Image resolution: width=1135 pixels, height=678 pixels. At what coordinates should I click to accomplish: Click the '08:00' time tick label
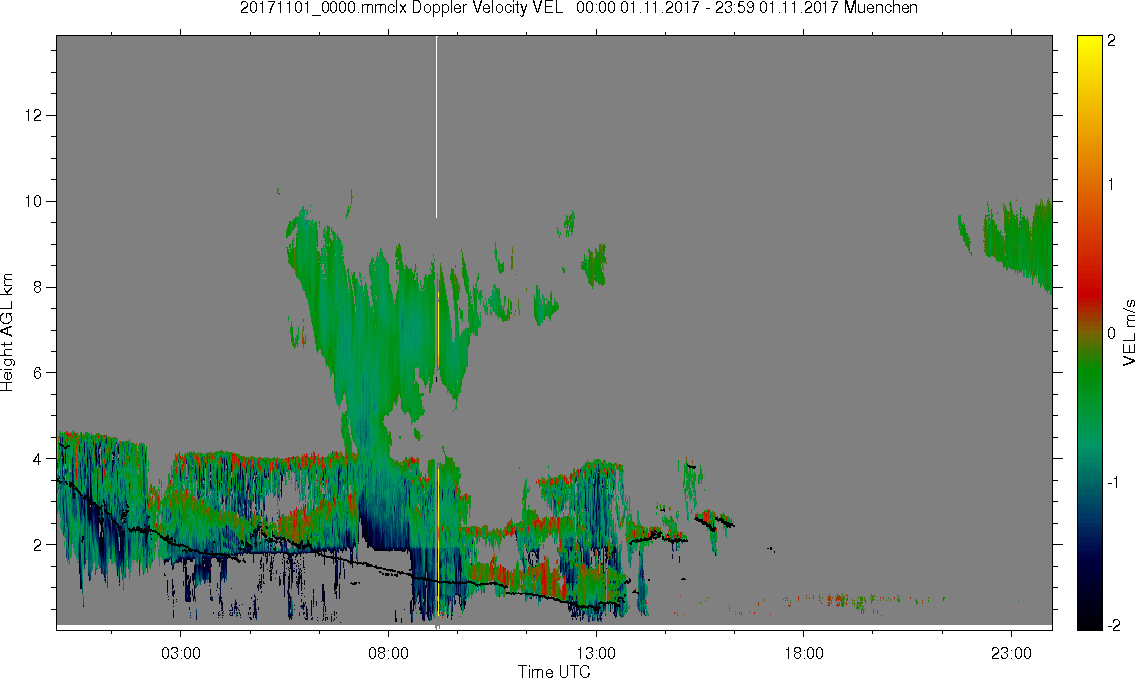click(x=388, y=653)
